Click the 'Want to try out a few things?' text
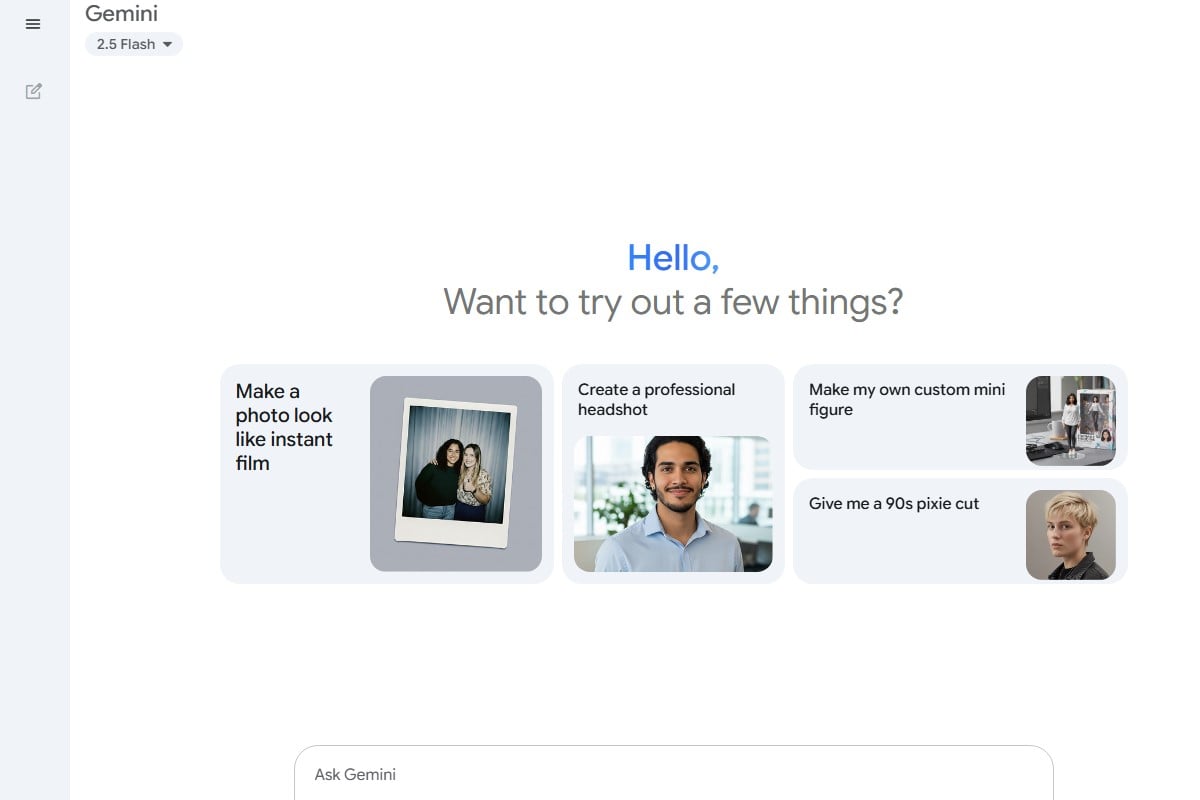The image size is (1200, 800). (673, 301)
